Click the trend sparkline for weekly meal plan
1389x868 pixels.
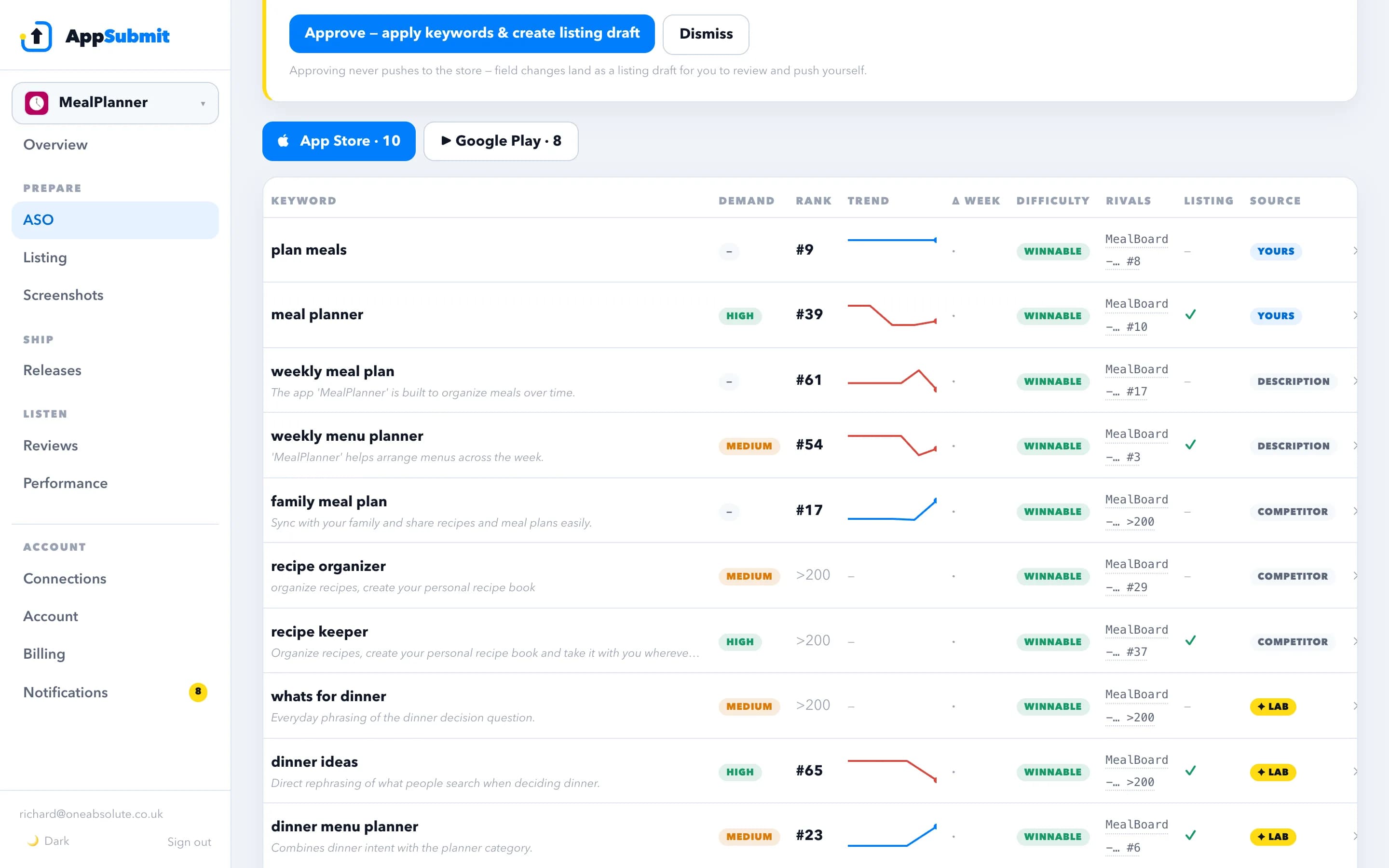click(x=892, y=380)
